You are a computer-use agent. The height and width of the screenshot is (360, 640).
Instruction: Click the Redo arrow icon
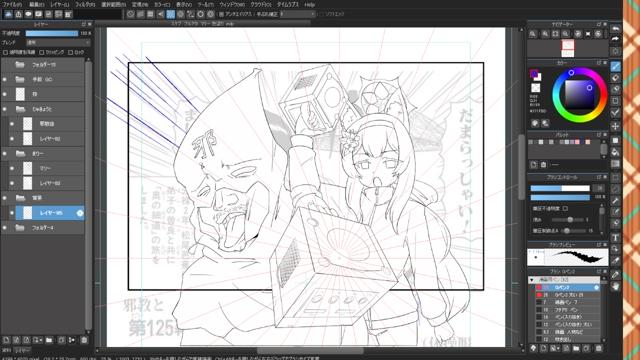click(x=616, y=39)
